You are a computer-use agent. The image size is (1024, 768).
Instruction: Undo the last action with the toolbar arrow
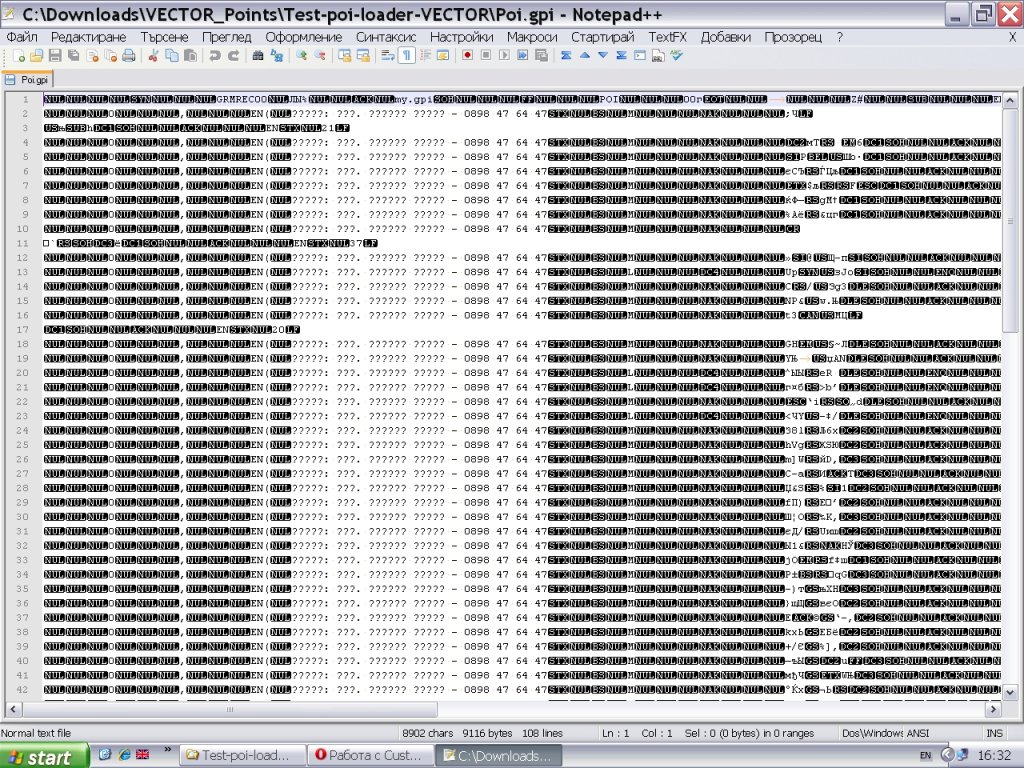pyautogui.click(x=214, y=56)
